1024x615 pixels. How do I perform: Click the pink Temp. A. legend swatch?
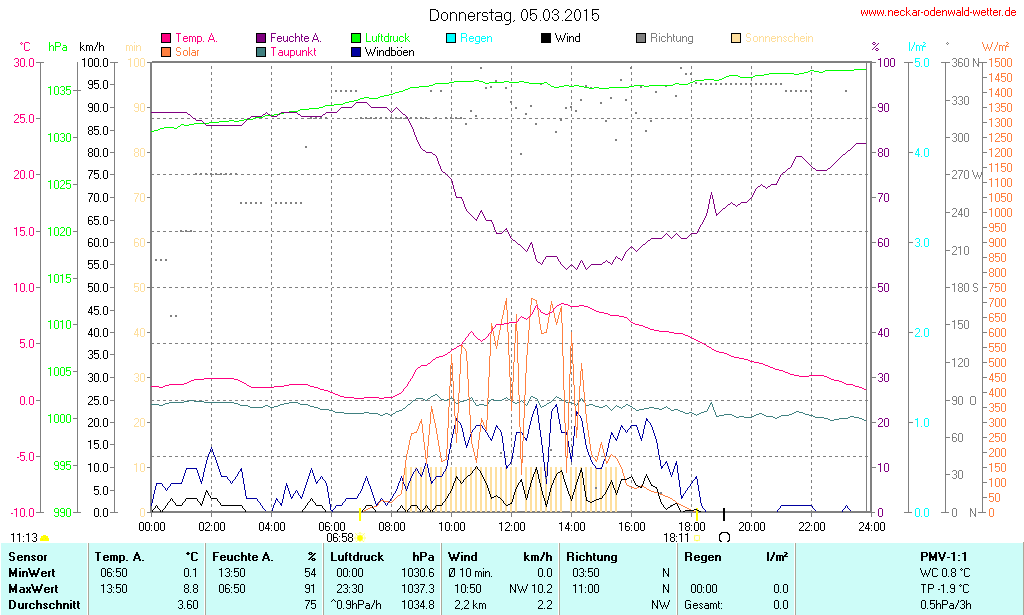pyautogui.click(x=165, y=38)
